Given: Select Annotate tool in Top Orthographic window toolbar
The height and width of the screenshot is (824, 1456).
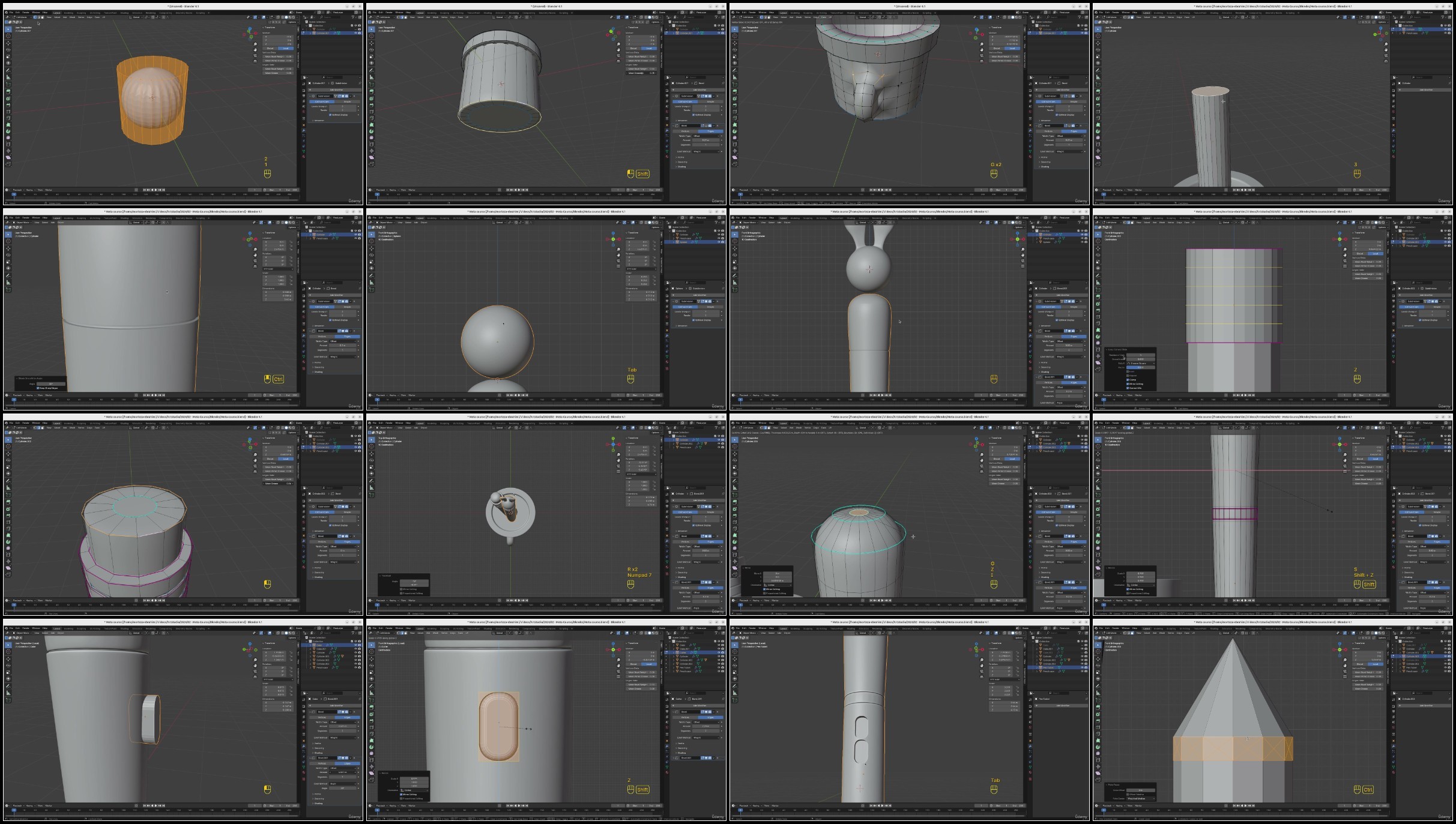Looking at the screenshot, I should coord(371,481).
